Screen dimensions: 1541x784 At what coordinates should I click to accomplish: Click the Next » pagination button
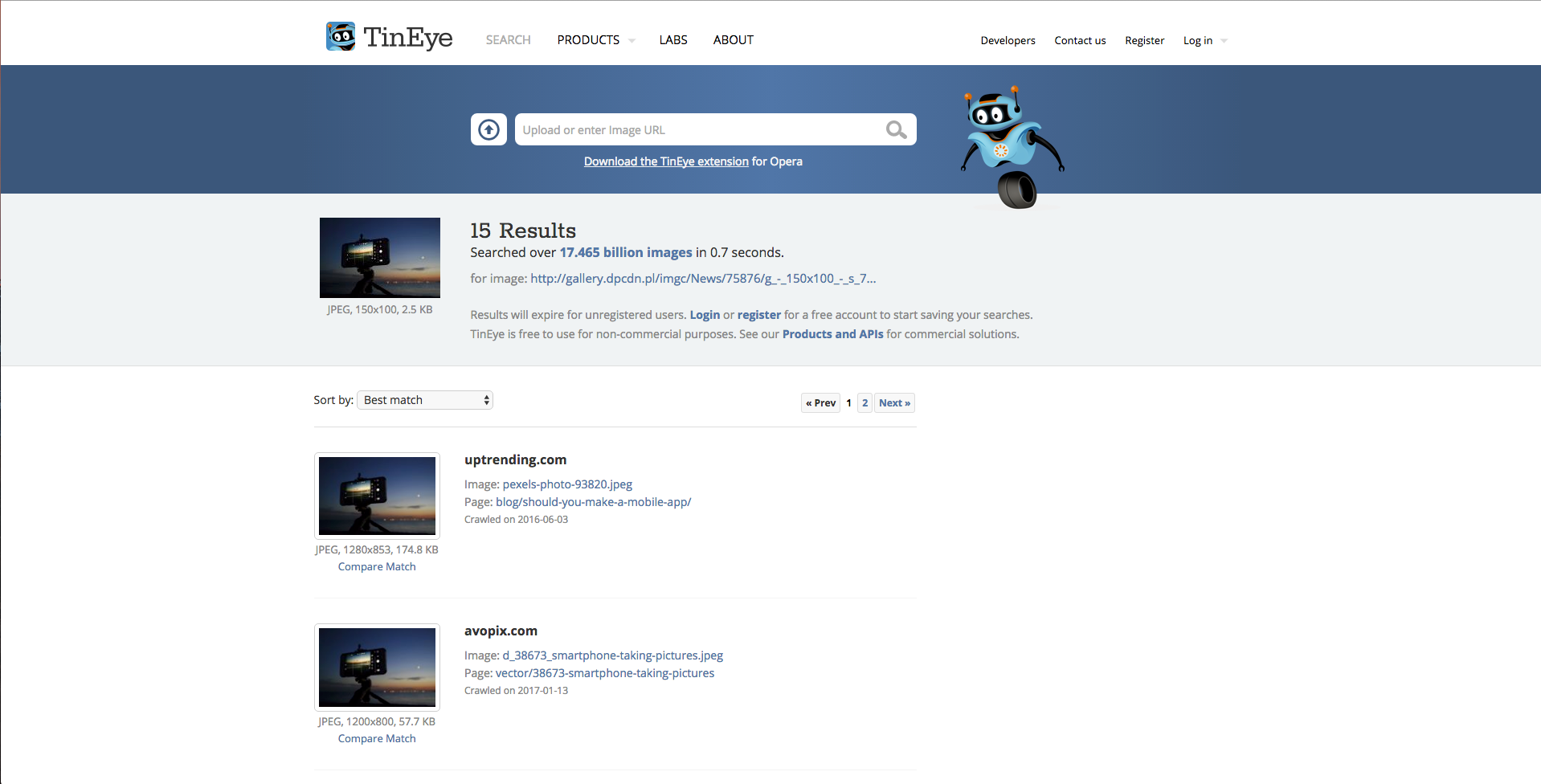[x=894, y=403]
